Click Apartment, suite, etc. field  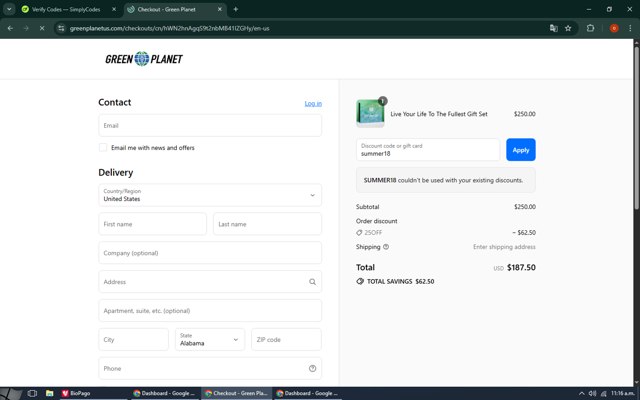click(x=210, y=311)
